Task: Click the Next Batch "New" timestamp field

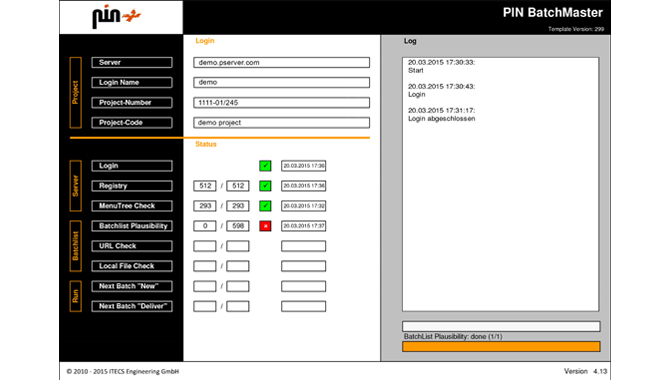Action: pos(303,286)
